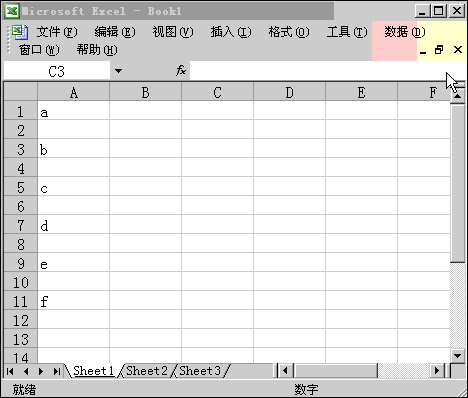Open the 工具(T) menu
Screen dimensions: 468x398
pyautogui.click(x=347, y=32)
